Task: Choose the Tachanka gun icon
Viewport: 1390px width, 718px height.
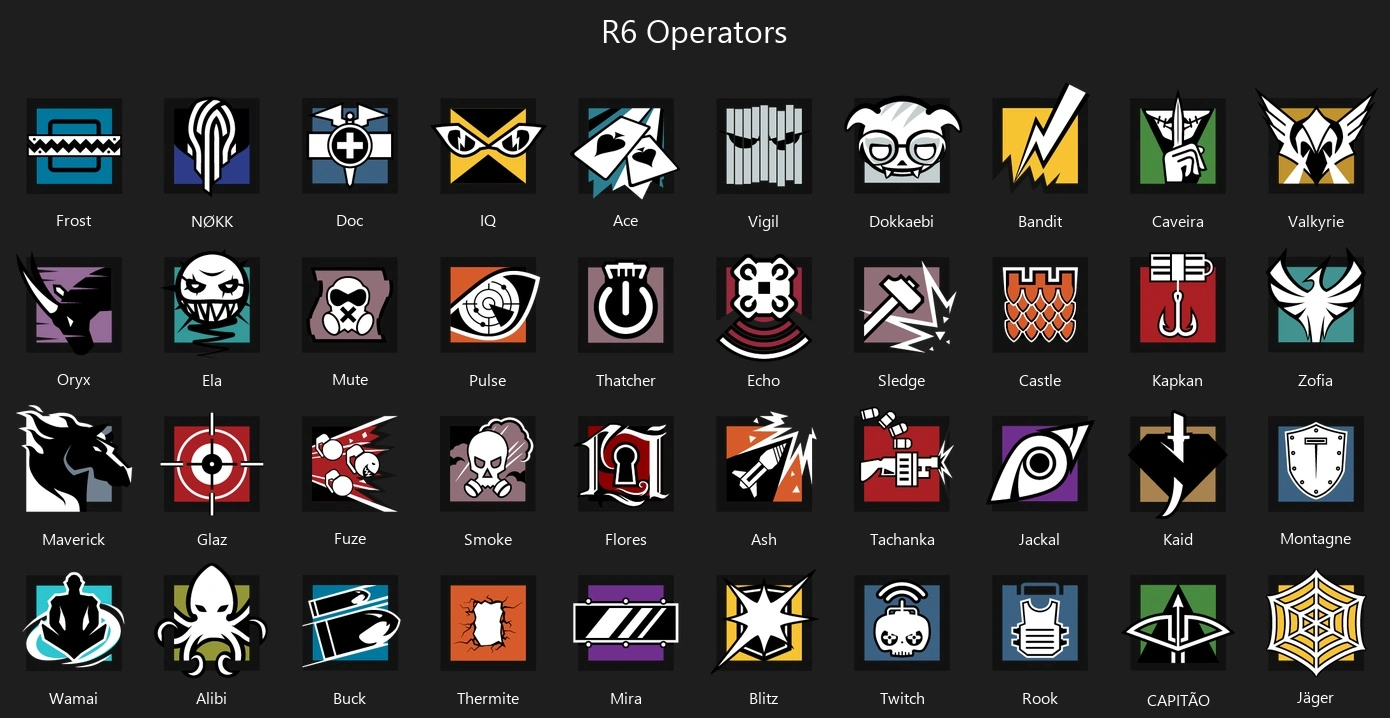Action: point(904,462)
